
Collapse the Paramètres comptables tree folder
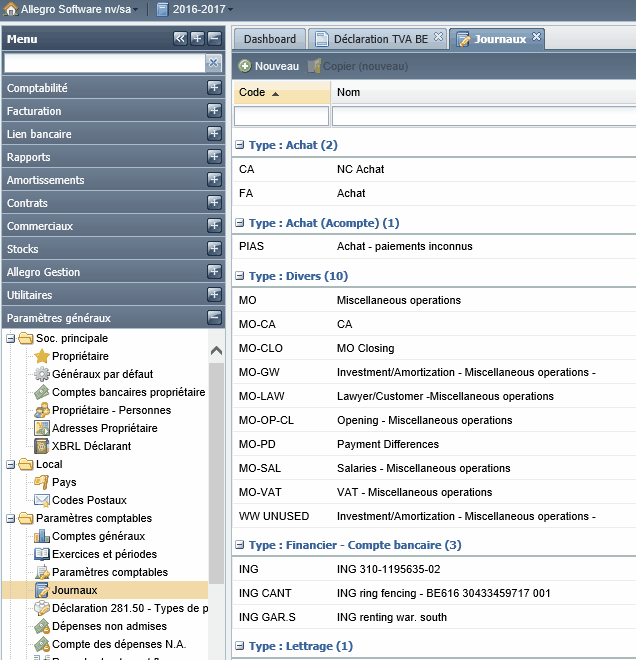click(x=11, y=518)
